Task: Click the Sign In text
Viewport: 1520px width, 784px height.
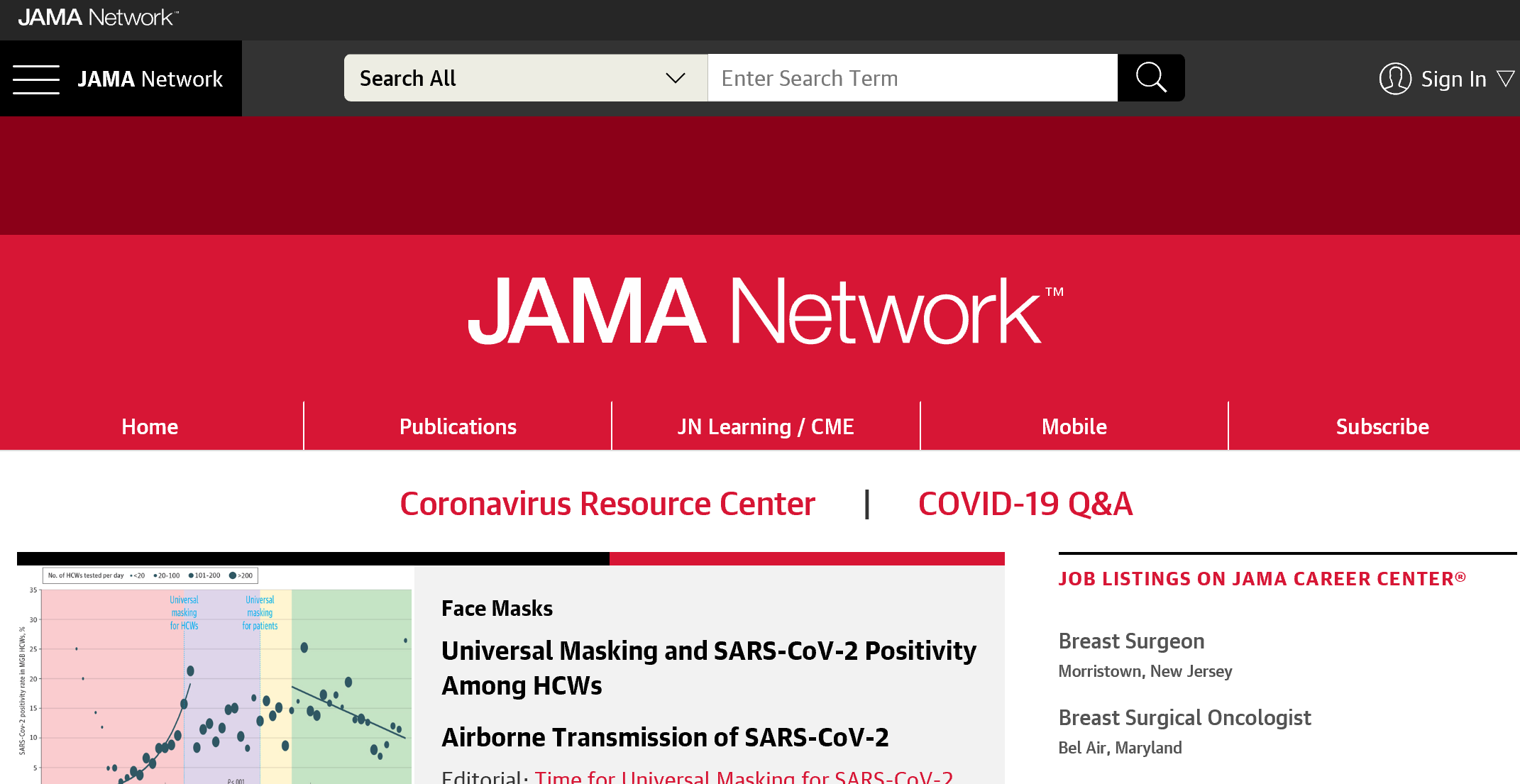Action: pos(1453,79)
